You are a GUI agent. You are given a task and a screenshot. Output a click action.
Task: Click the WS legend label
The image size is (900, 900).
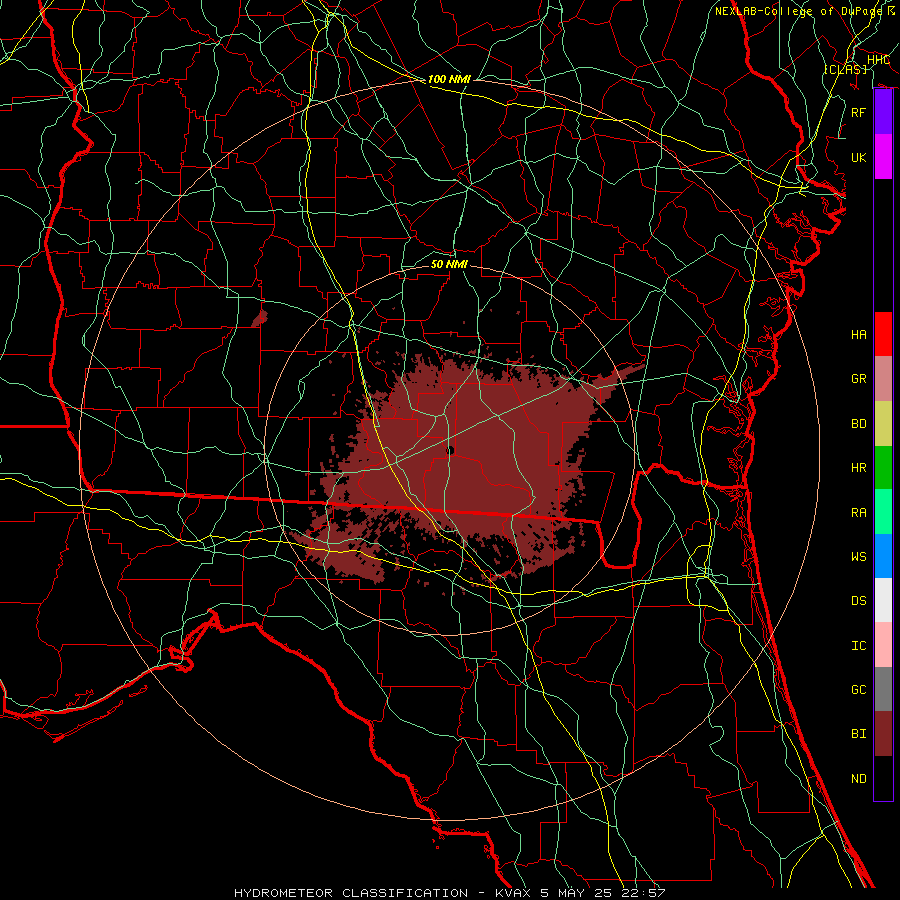click(859, 557)
